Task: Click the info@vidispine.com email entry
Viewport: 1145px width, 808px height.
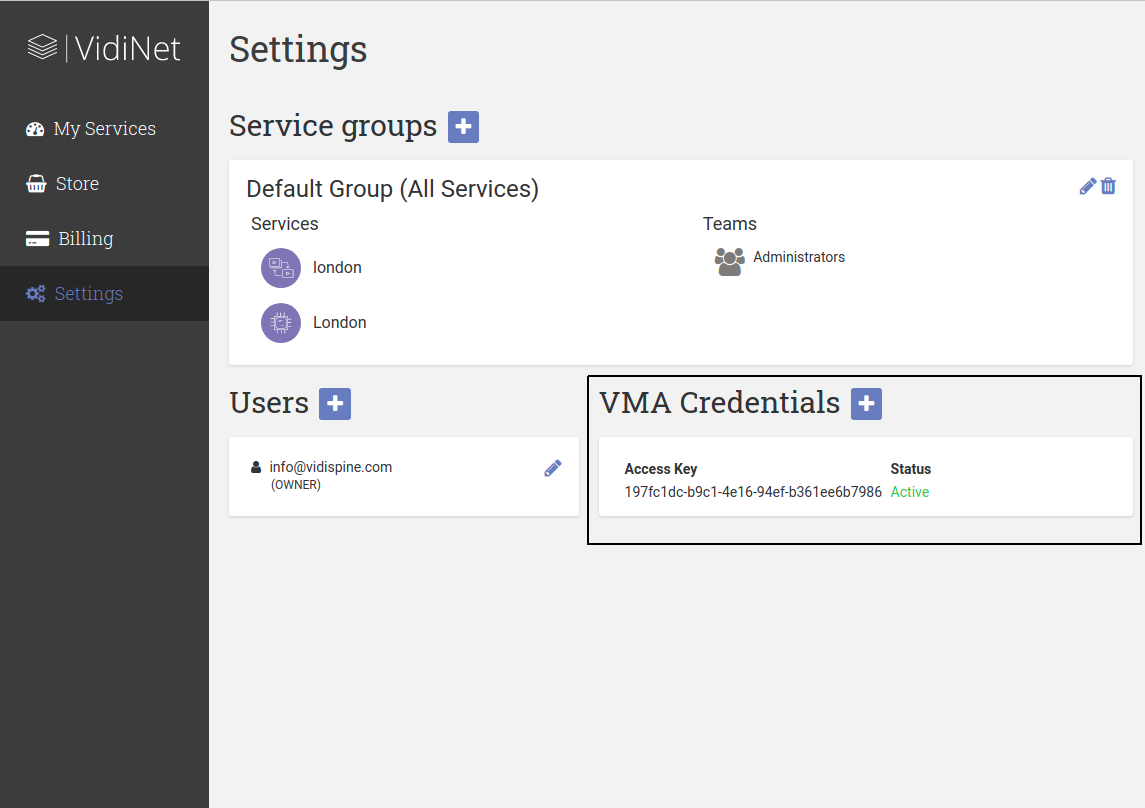Action: [x=330, y=467]
